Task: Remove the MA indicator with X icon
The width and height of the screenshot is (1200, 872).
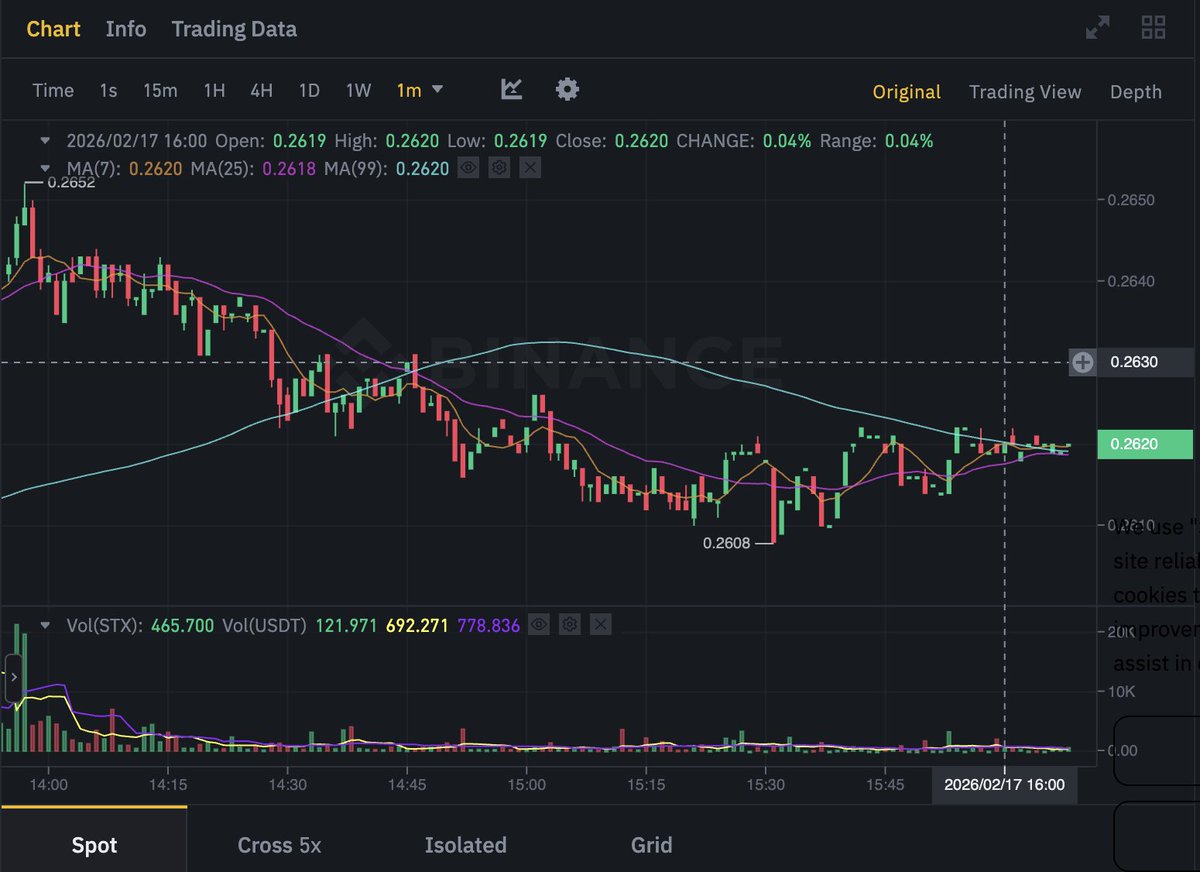Action: pos(528,167)
